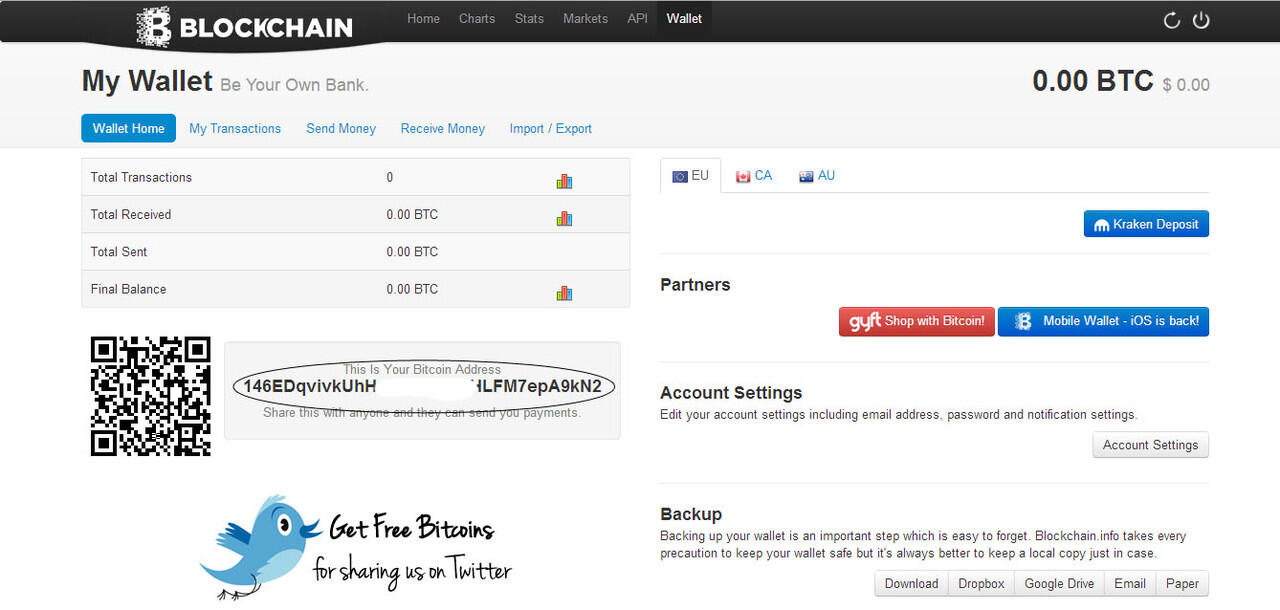
Task: Click gyft Shop with Bitcoin button
Action: pos(917,321)
